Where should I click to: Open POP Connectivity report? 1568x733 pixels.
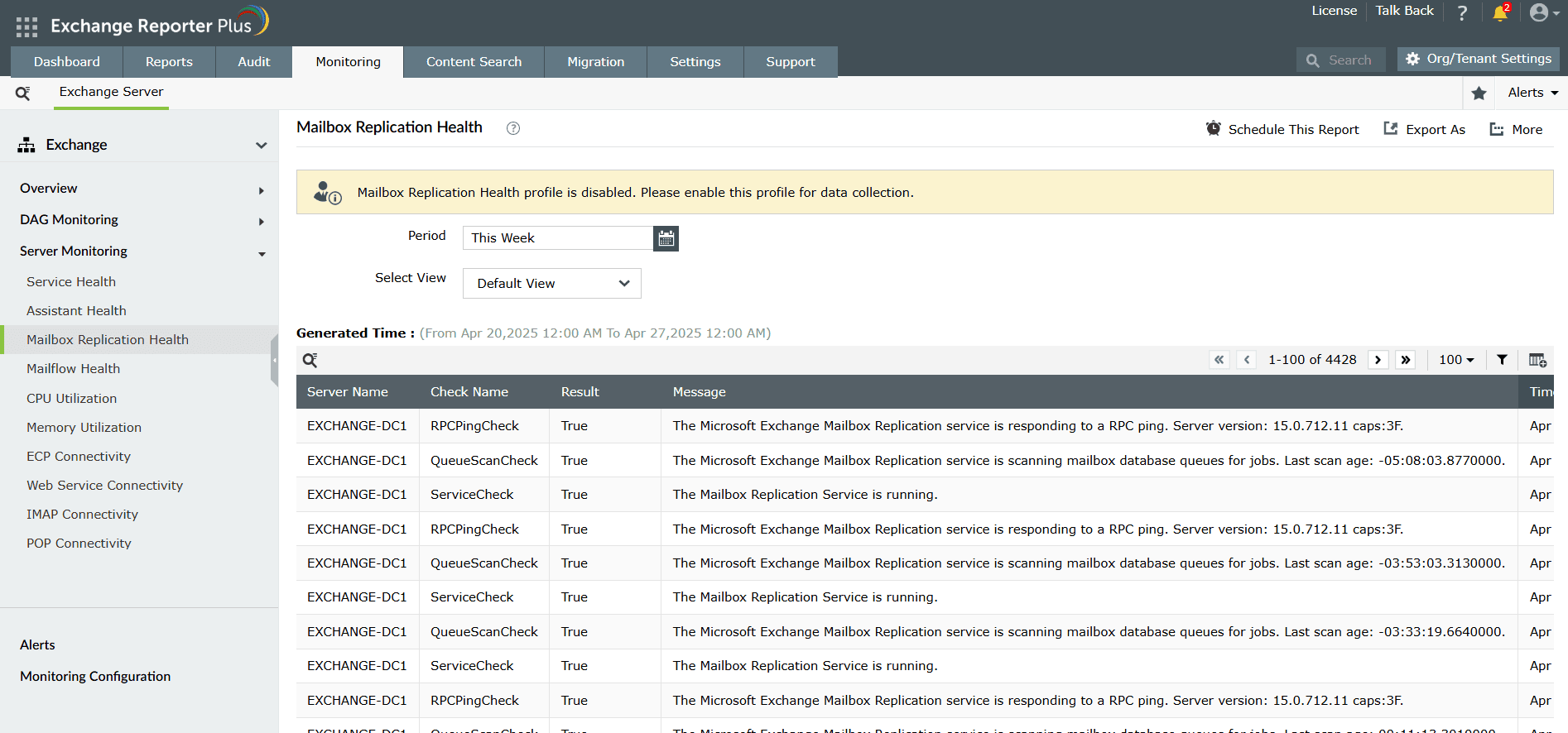tap(79, 544)
